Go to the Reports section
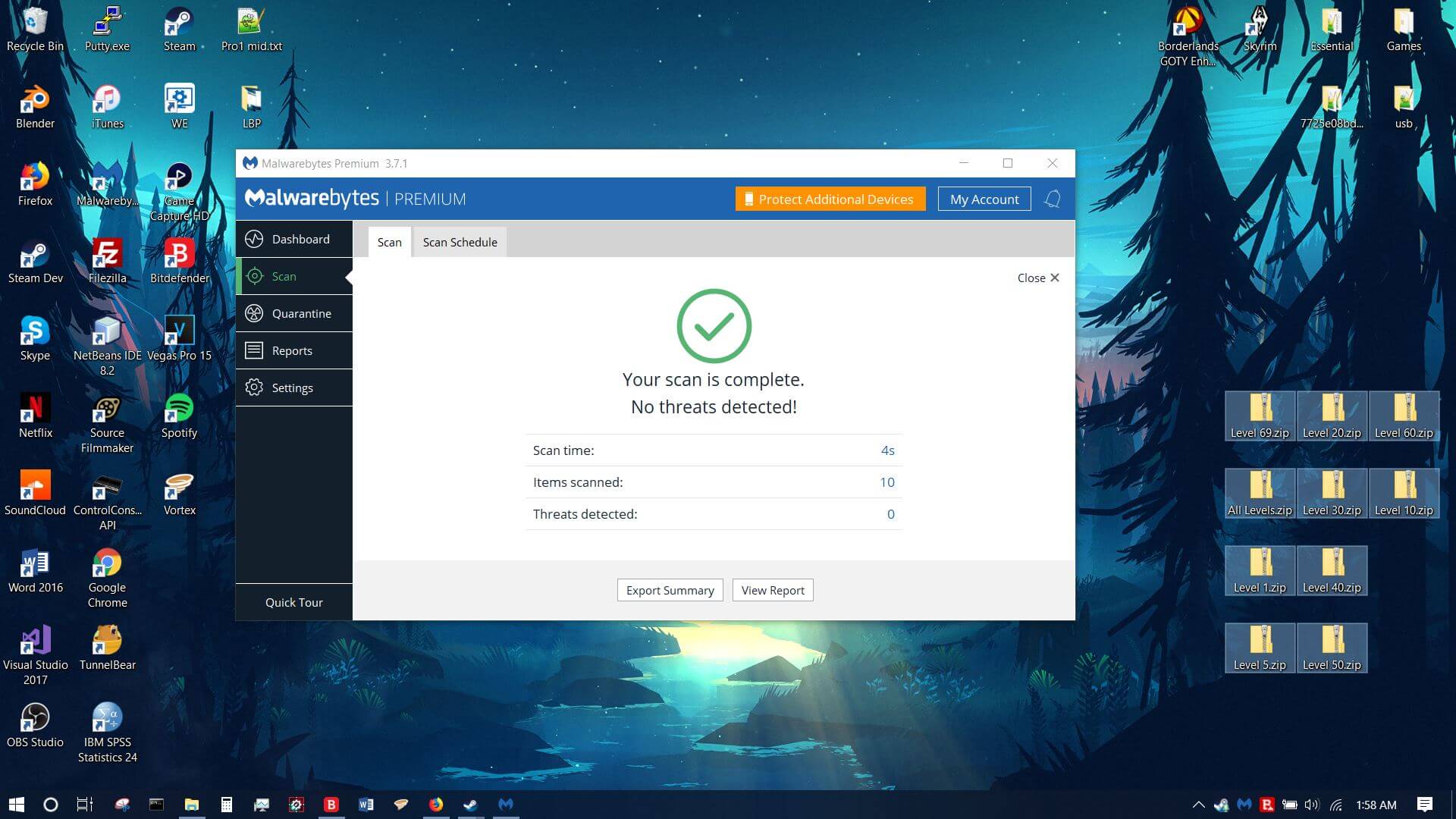The image size is (1456, 819). pyautogui.click(x=293, y=350)
